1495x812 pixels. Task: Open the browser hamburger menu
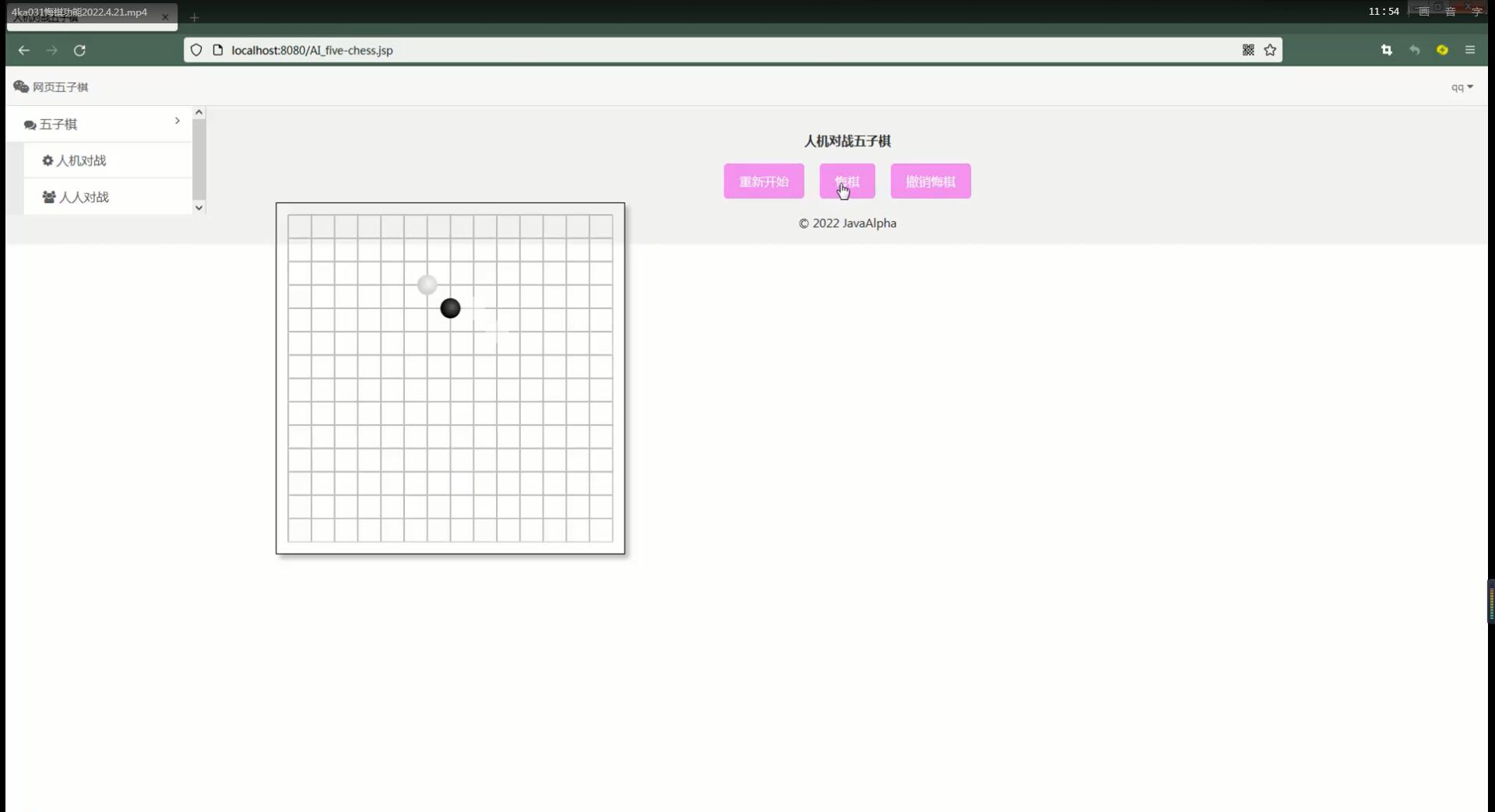(x=1470, y=51)
